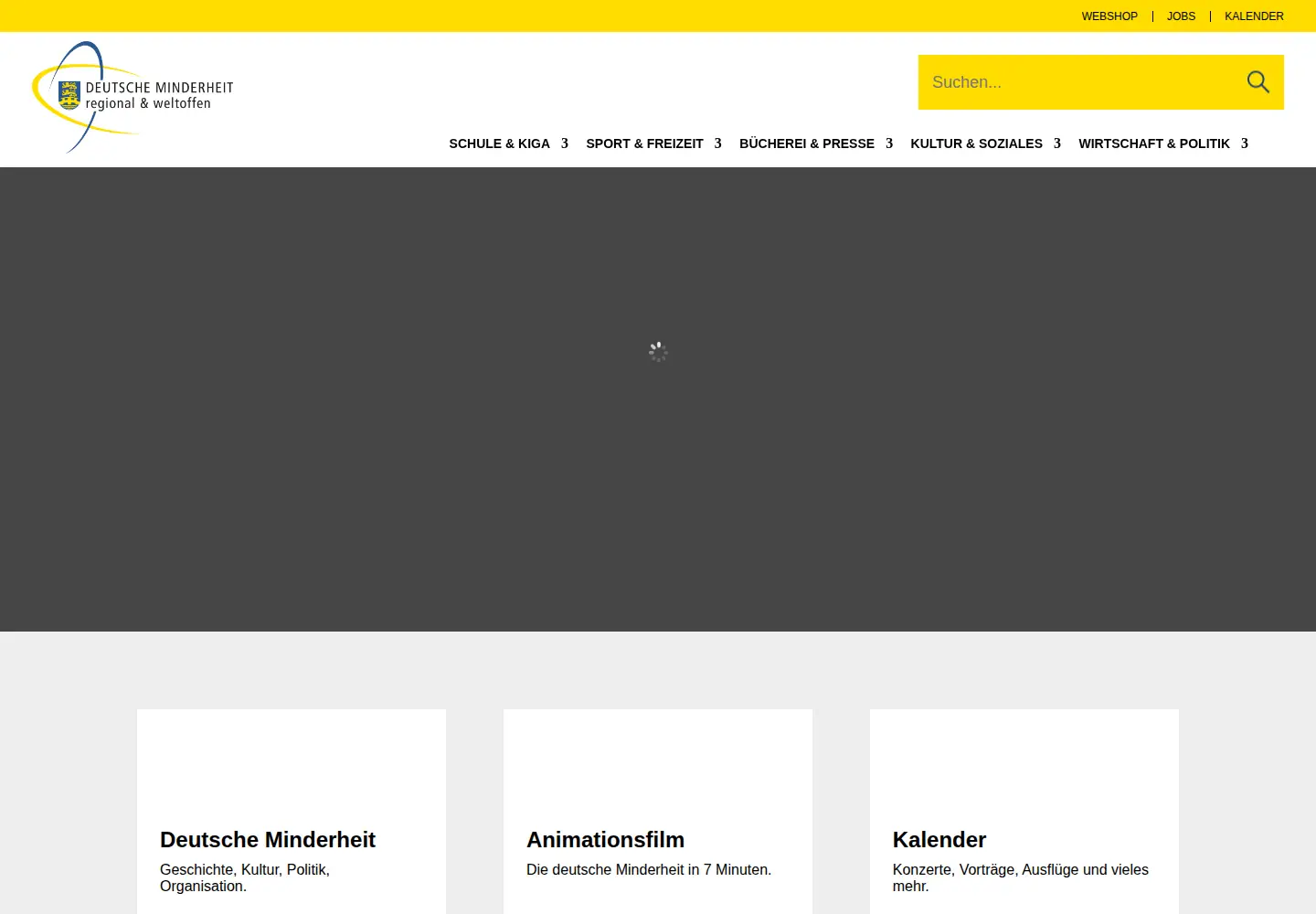
Task: Open the KULTUR & SOZIALES menu
Action: [976, 143]
